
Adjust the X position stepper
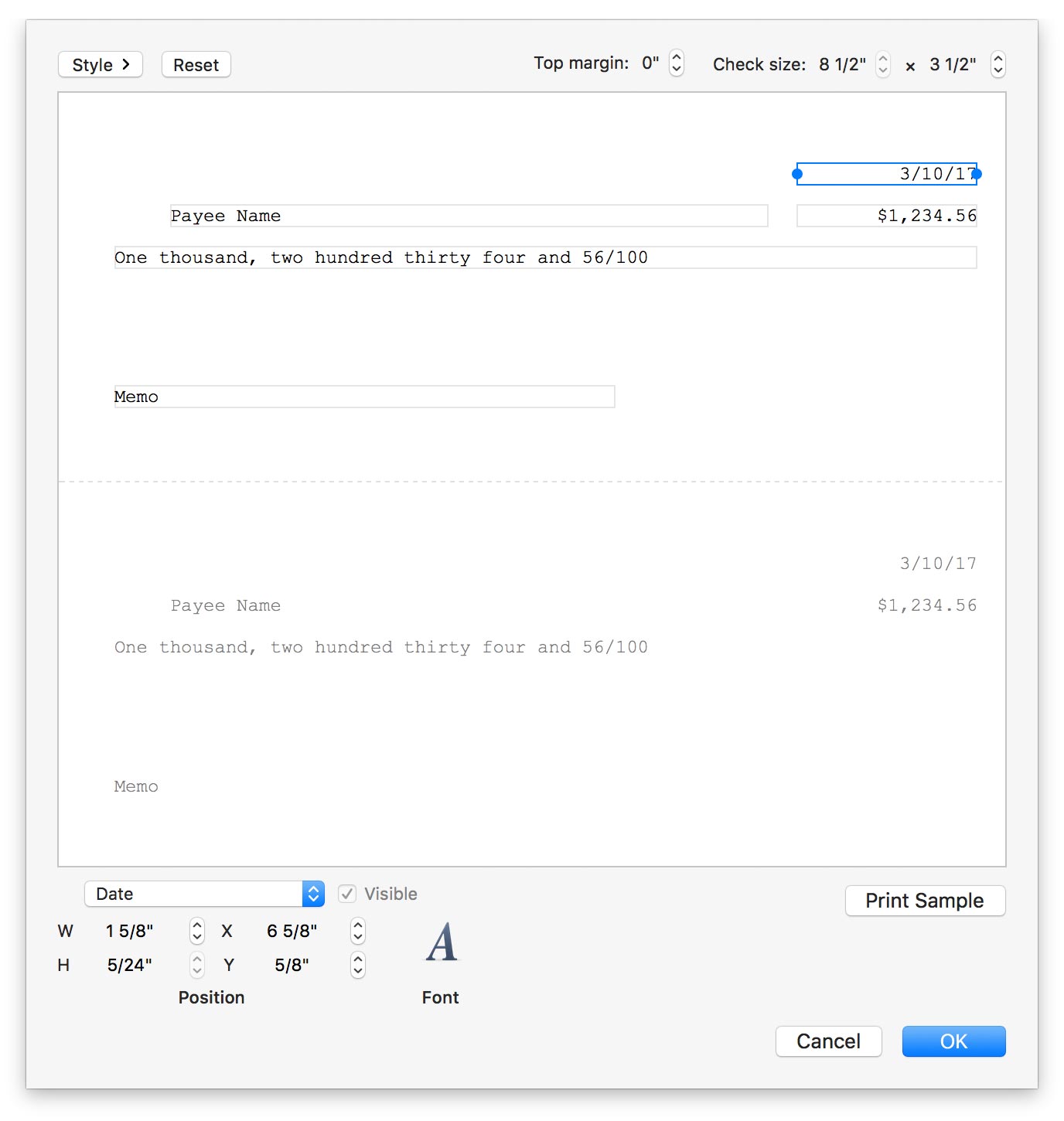[357, 931]
